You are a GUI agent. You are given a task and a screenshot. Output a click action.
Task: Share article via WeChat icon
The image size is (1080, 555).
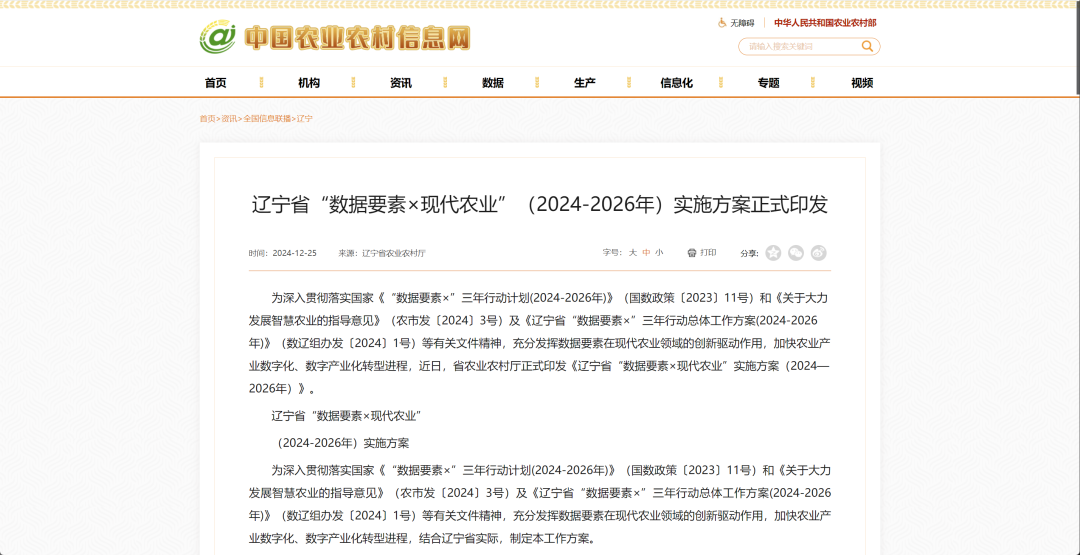click(x=796, y=253)
